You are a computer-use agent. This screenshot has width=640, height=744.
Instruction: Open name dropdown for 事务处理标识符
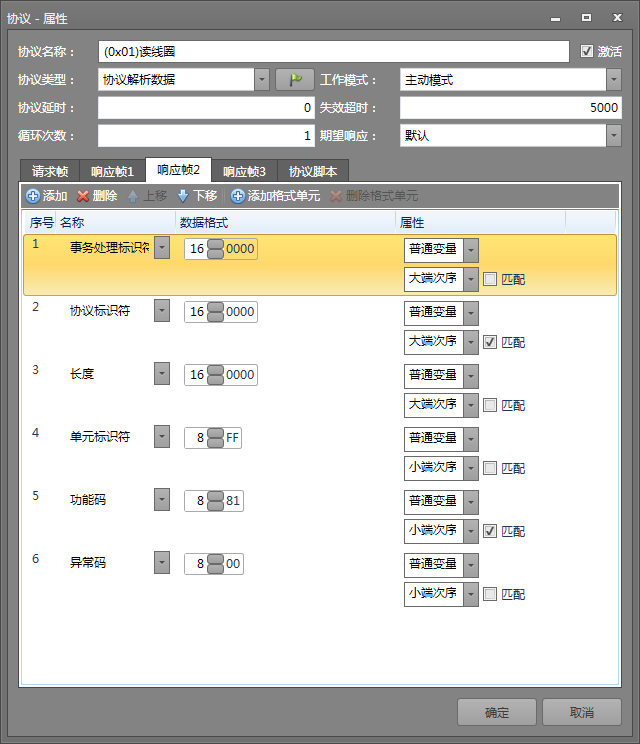(162, 248)
